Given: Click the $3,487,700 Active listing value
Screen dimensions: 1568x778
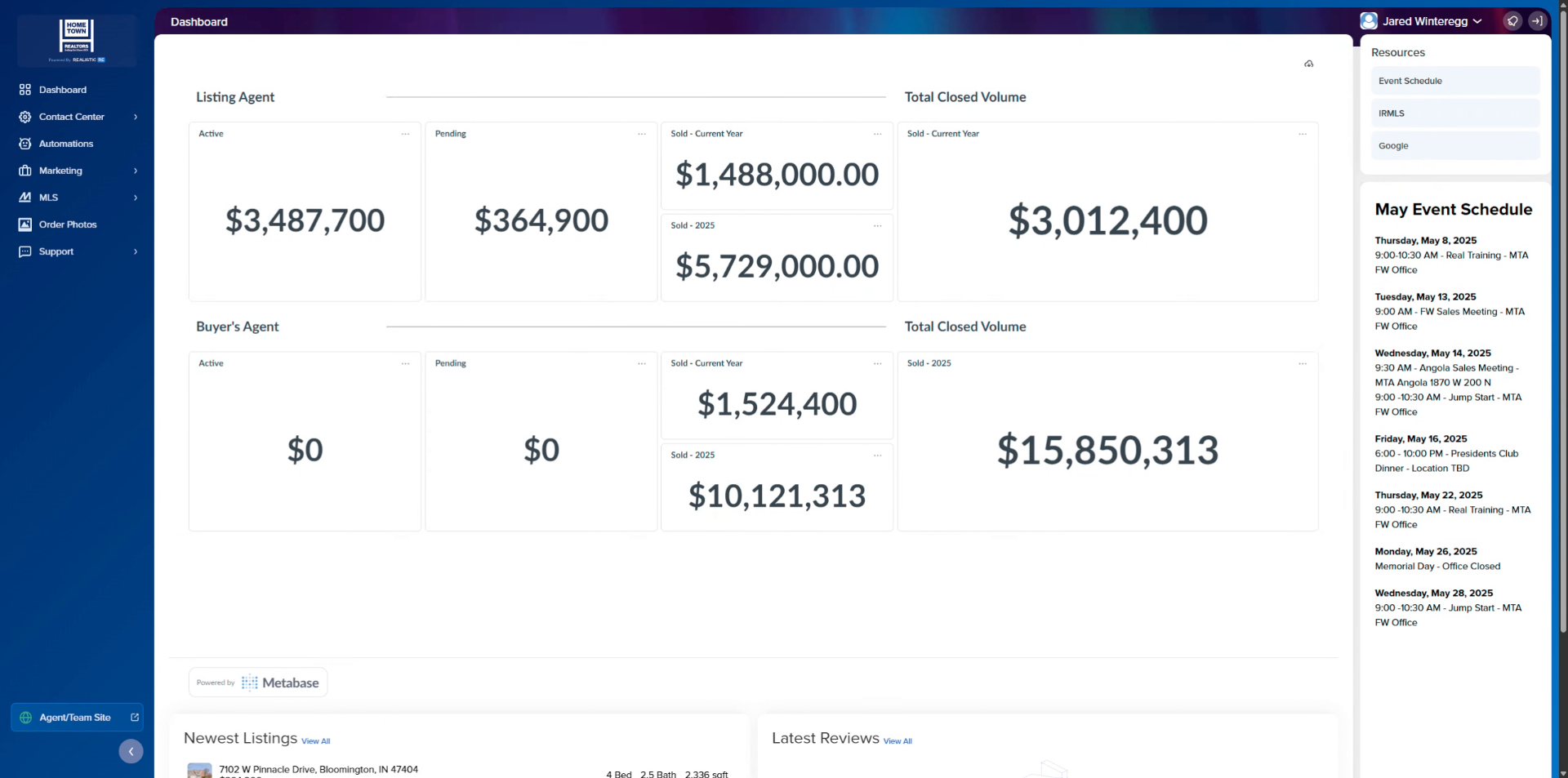Looking at the screenshot, I should [305, 220].
